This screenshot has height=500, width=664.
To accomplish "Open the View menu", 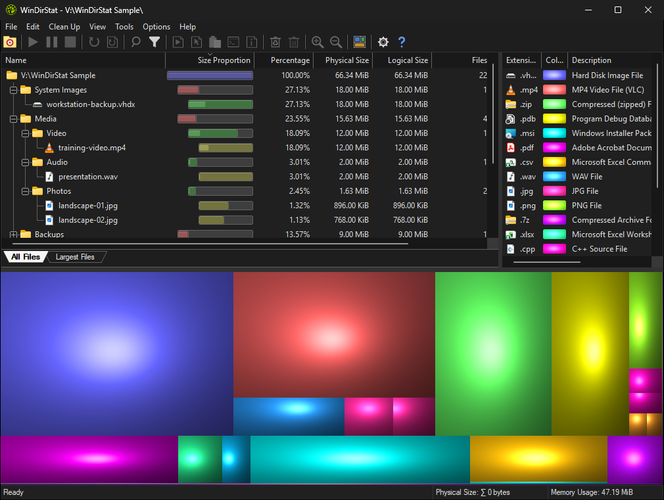I will (97, 27).
